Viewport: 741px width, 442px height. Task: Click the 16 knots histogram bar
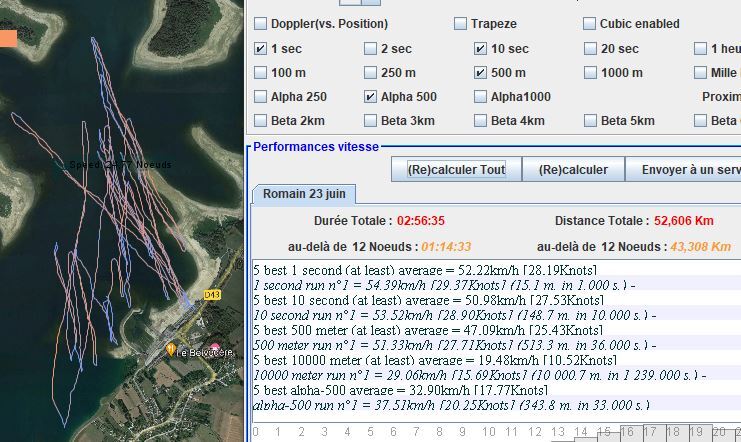pos(631,433)
